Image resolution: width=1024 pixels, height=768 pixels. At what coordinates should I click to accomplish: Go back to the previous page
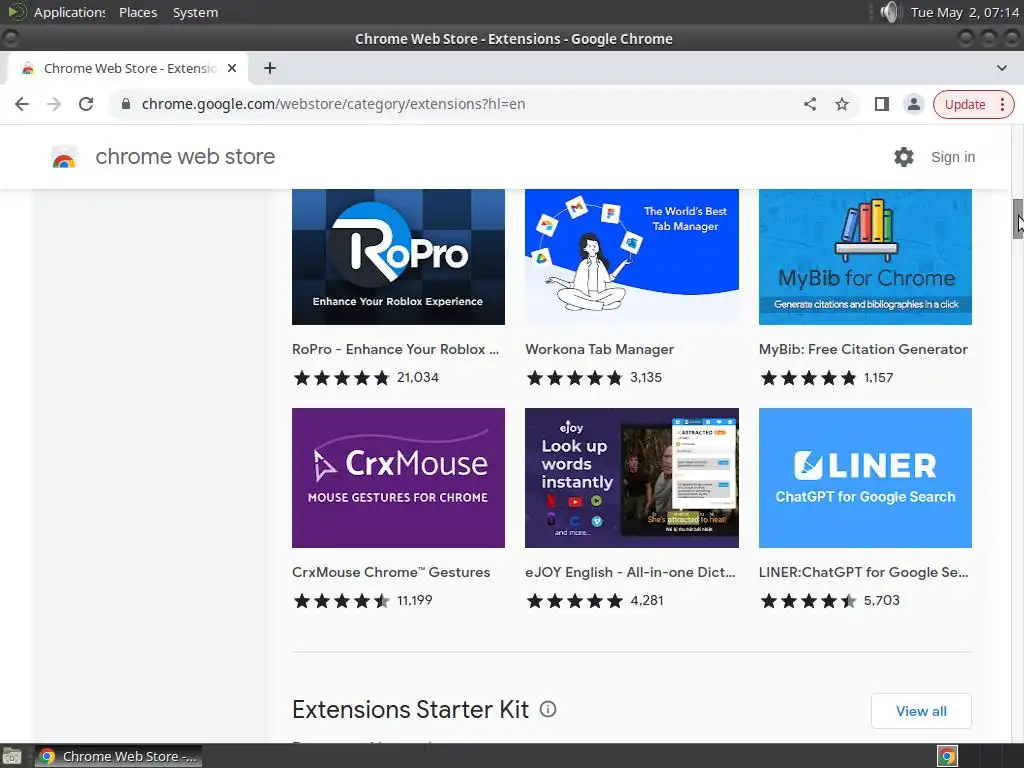[22, 104]
